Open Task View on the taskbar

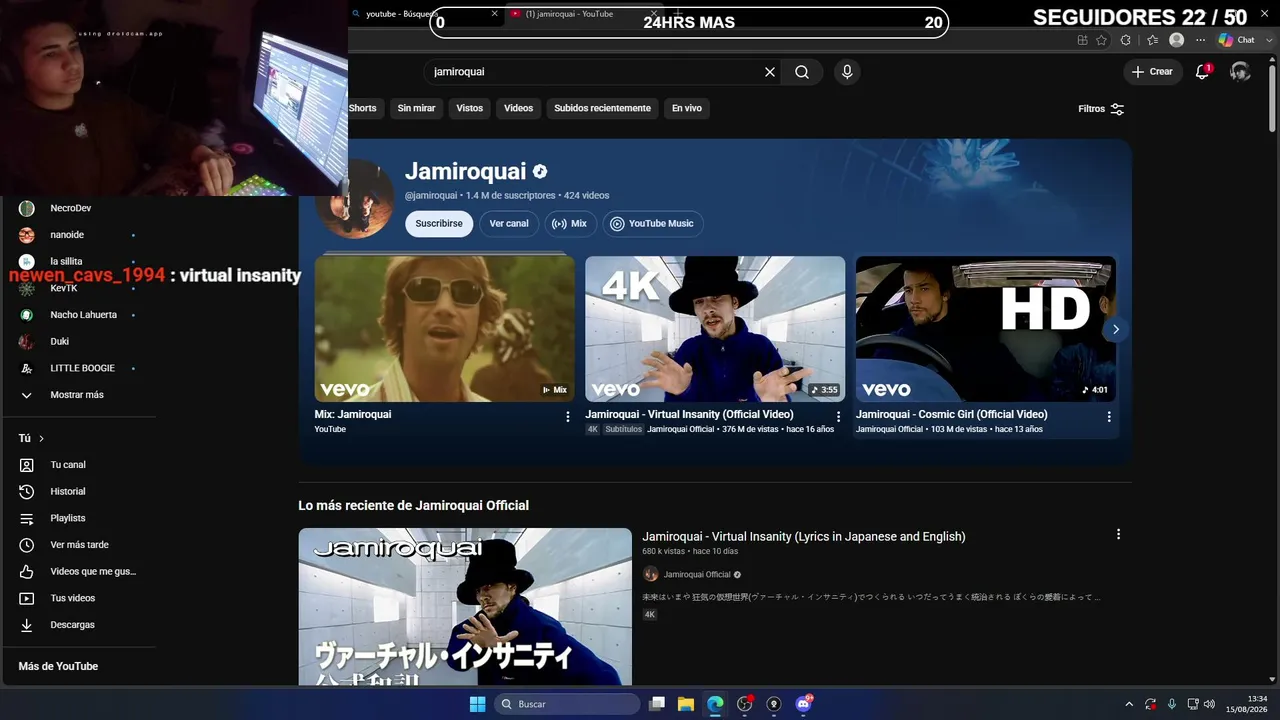pyautogui.click(x=657, y=704)
